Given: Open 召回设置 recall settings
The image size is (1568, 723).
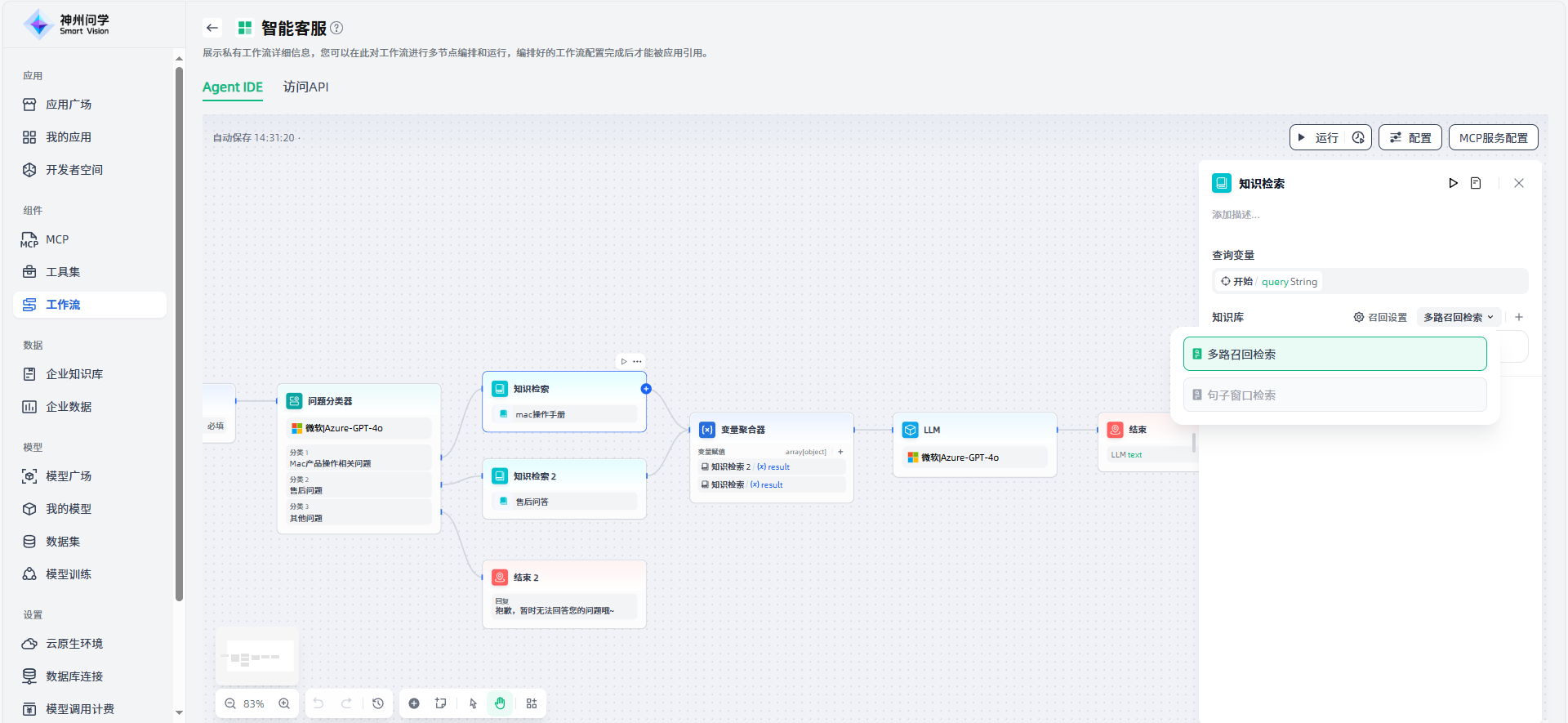Looking at the screenshot, I should pyautogui.click(x=1380, y=317).
